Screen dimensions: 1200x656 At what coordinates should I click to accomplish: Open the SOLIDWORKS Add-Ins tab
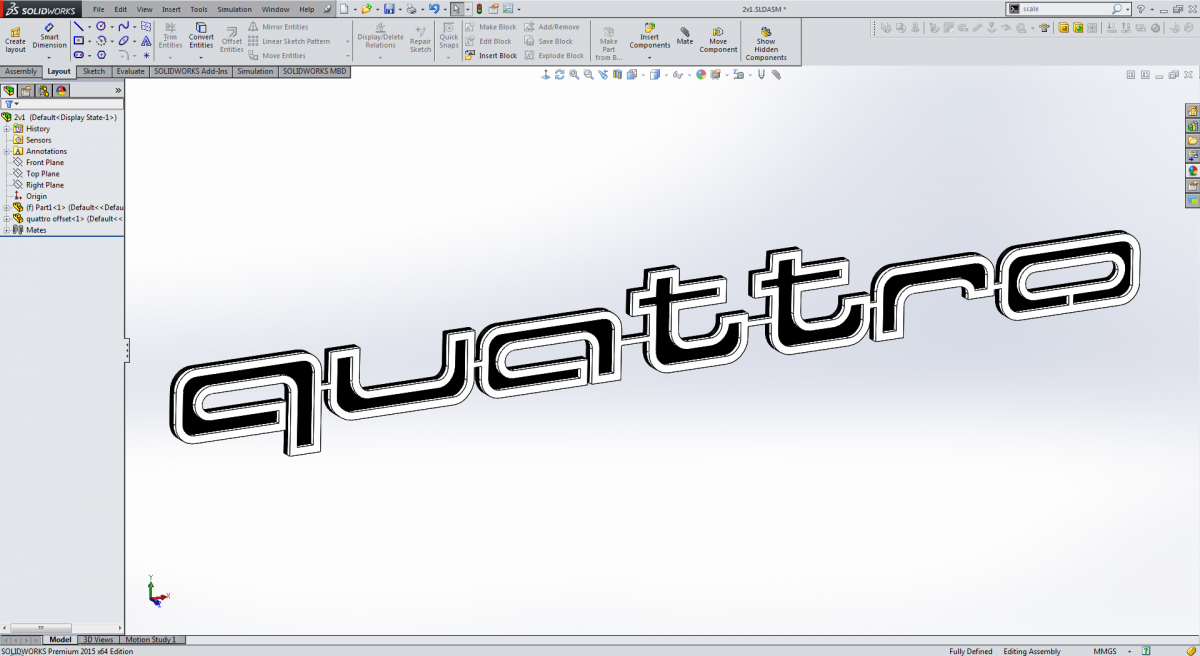190,72
